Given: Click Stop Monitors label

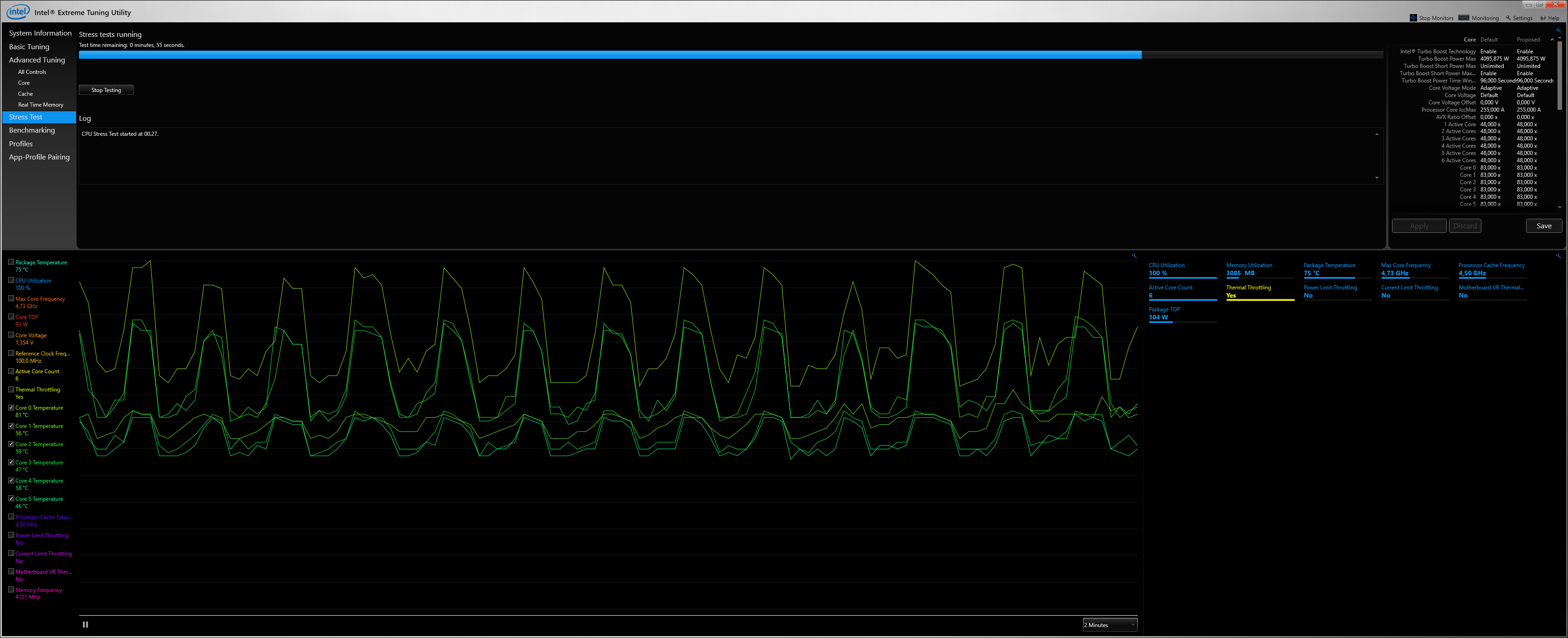Looking at the screenshot, I should 1436,18.
